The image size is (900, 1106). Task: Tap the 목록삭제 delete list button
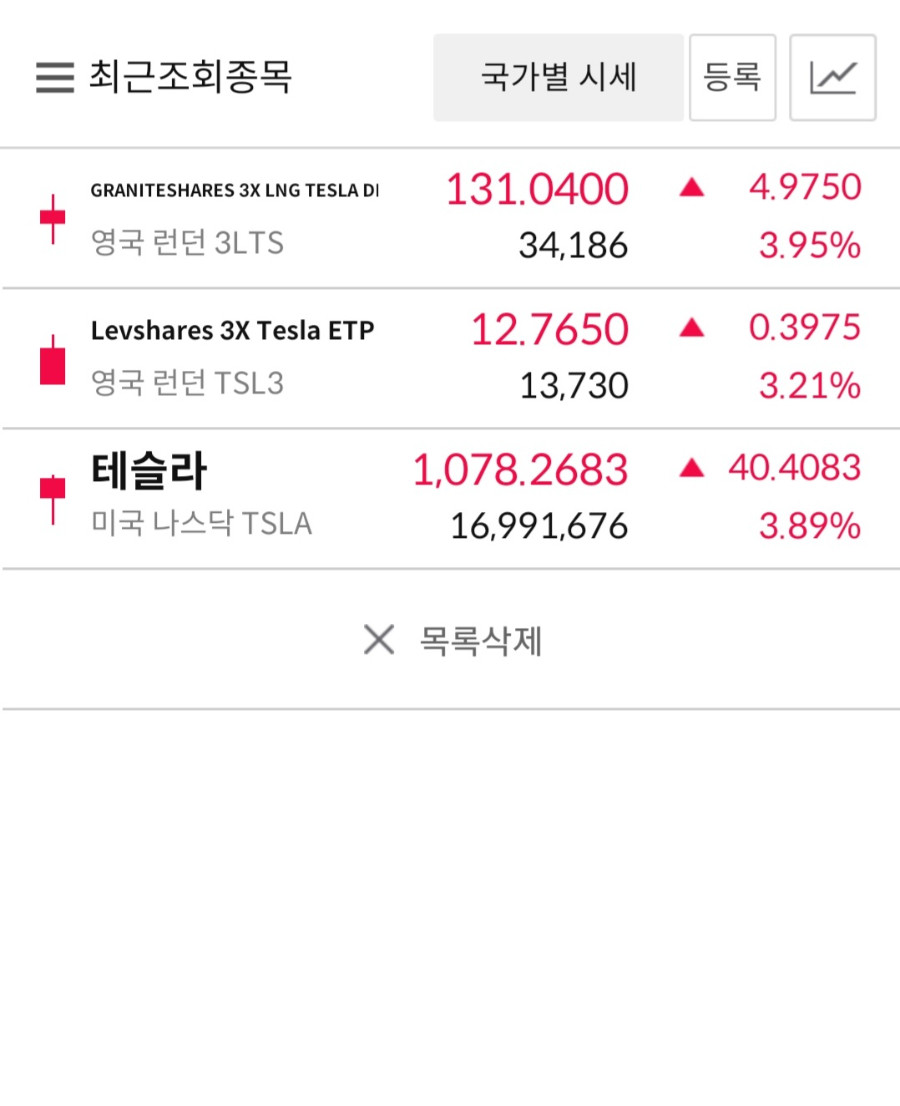pos(451,640)
